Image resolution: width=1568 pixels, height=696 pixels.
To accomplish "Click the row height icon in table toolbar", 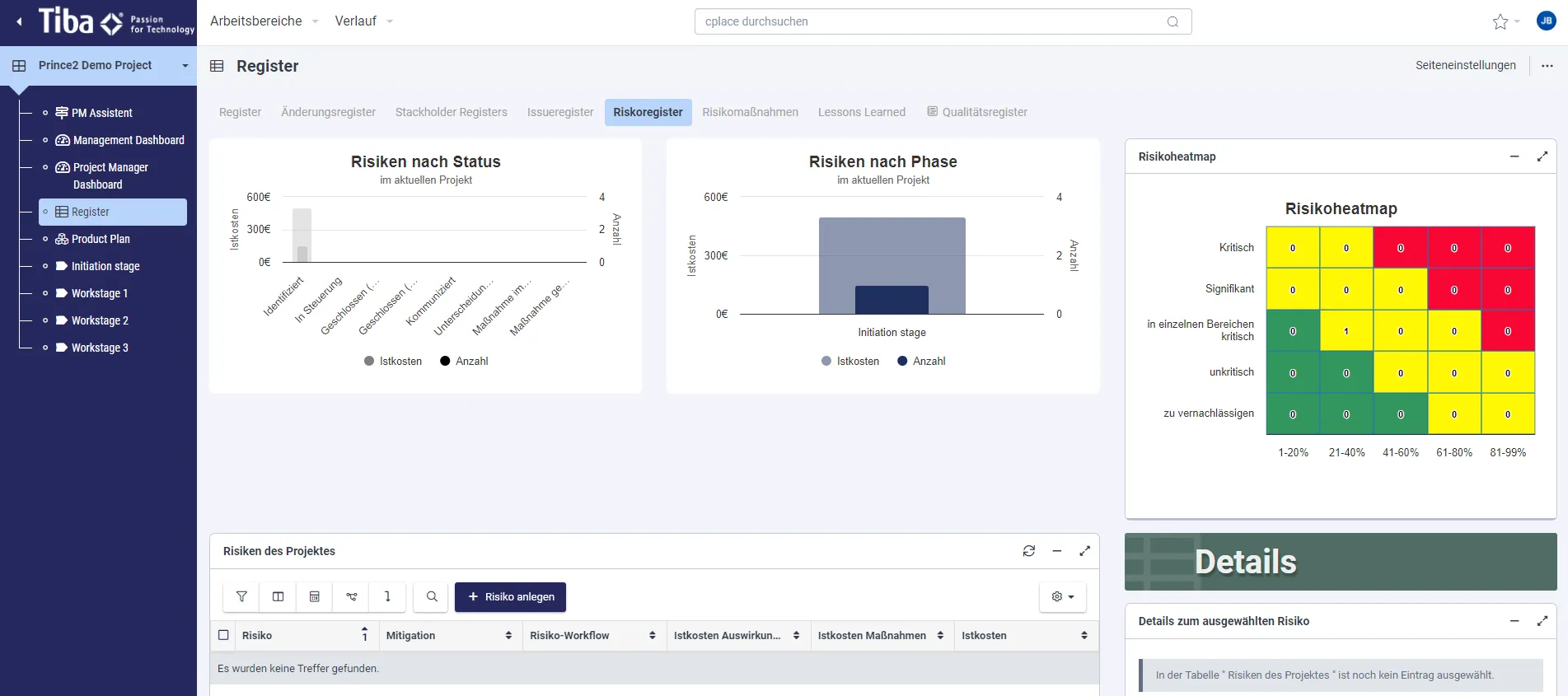I will 387,596.
